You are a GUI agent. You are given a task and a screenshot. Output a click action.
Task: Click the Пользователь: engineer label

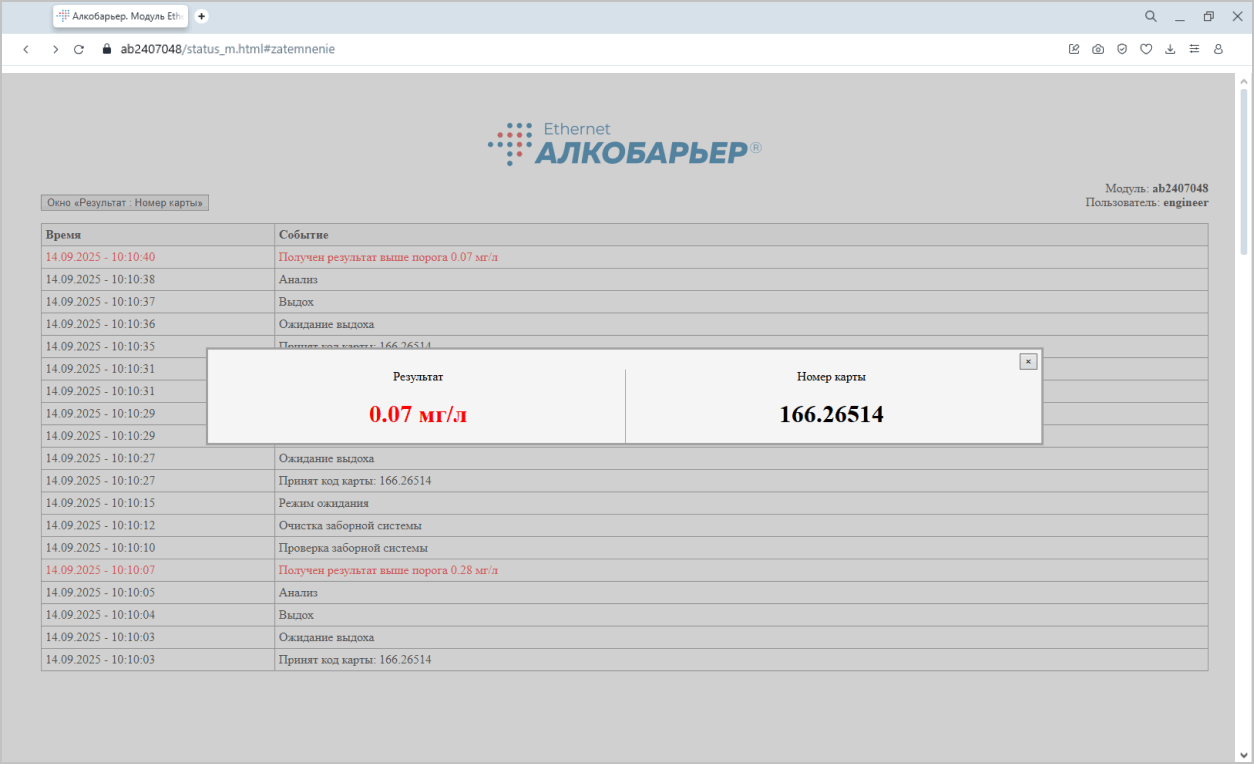pos(1147,202)
